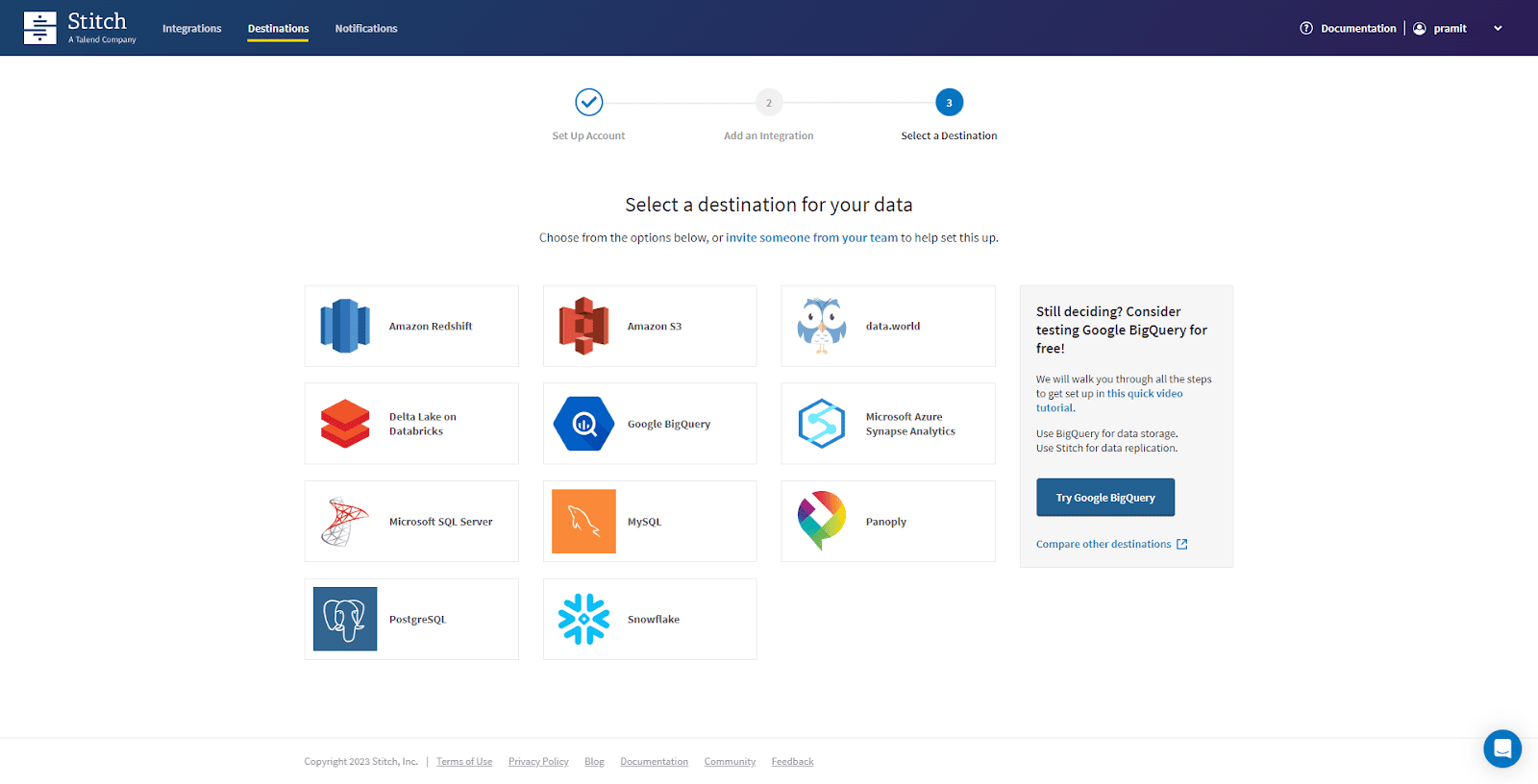This screenshot has width=1538, height=784.
Task: Select the Snowflake icon
Action: pos(583,619)
